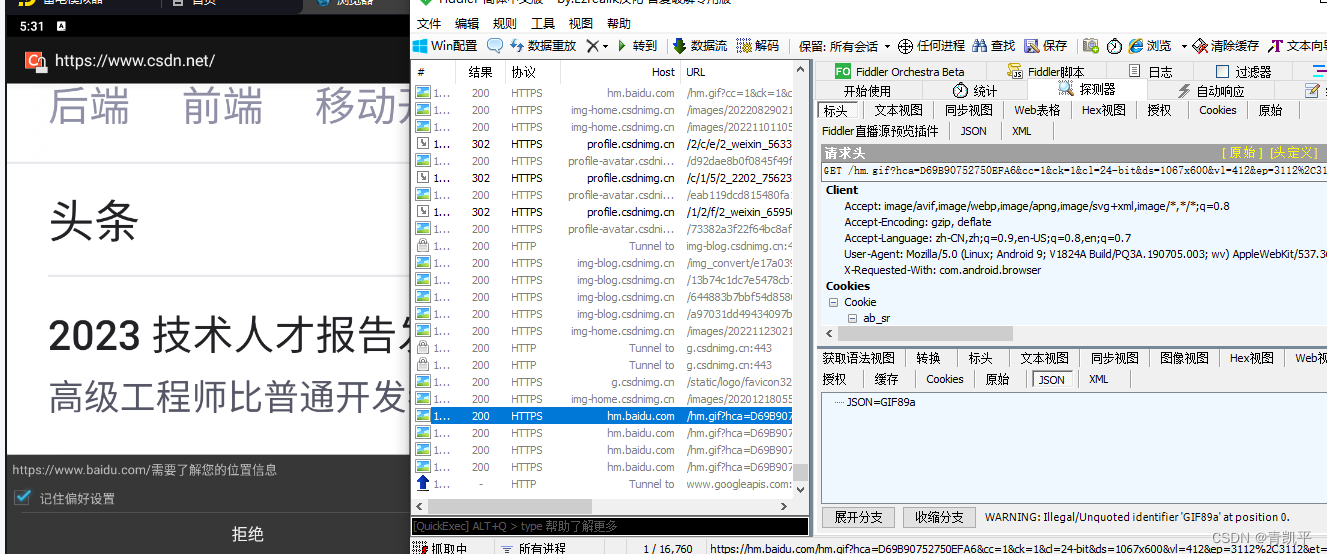Click the timer clock icon in Fiddler toolbar

click(x=1114, y=46)
